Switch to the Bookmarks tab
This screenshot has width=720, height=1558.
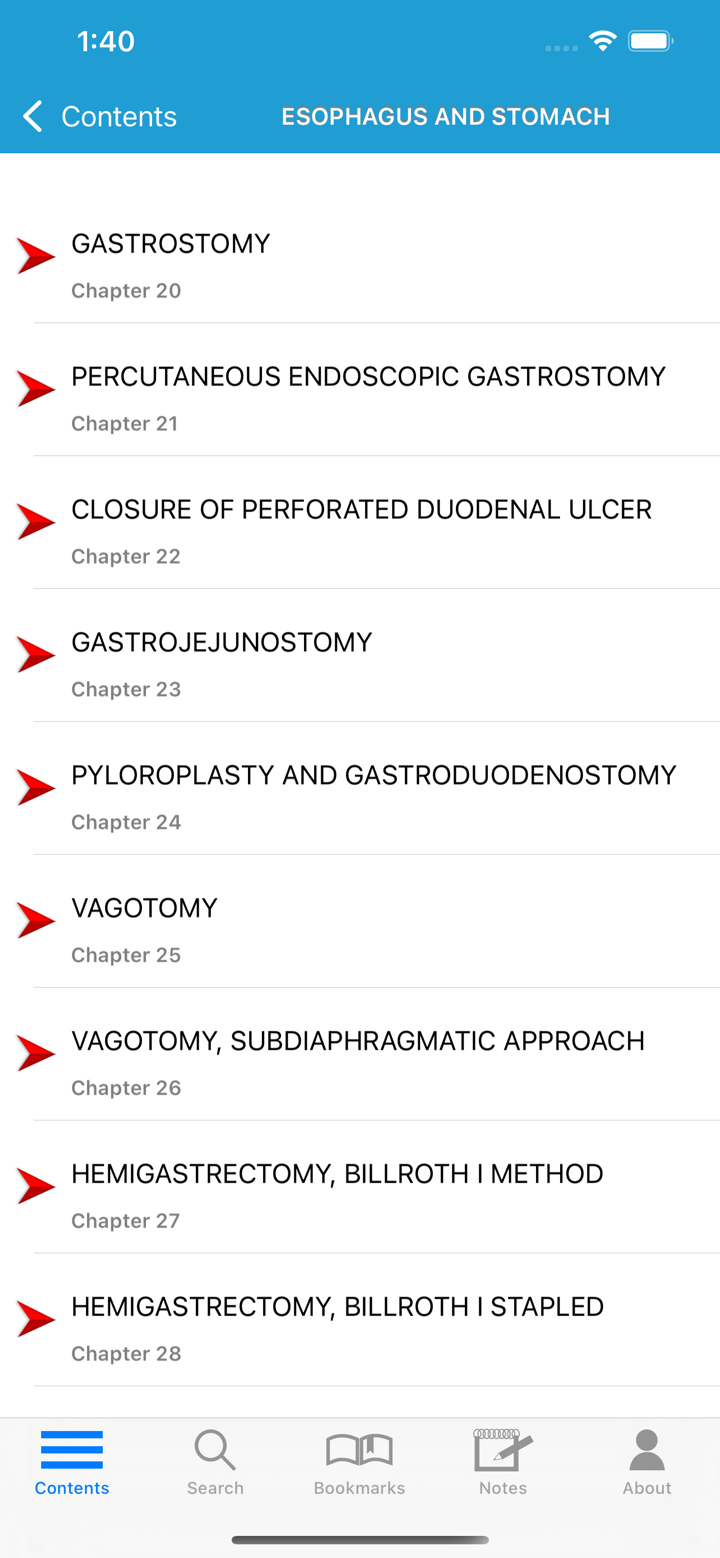click(x=358, y=1462)
